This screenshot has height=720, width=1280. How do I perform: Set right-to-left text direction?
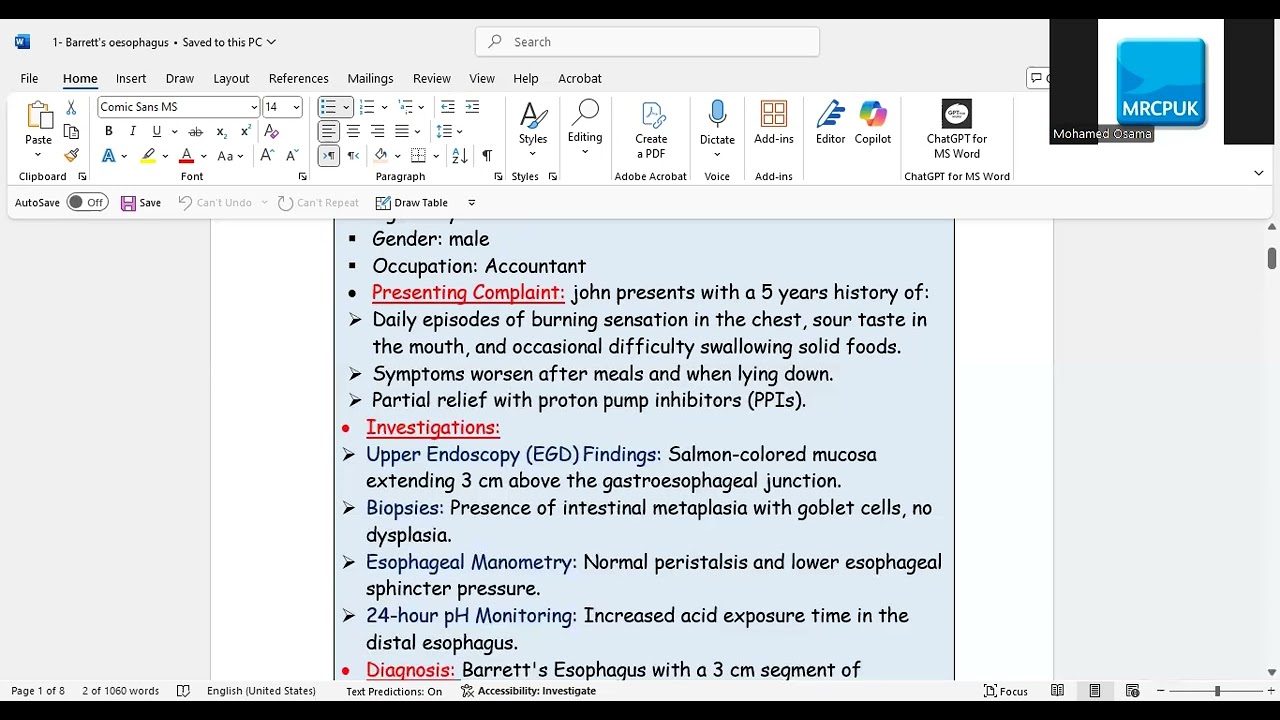pos(353,156)
